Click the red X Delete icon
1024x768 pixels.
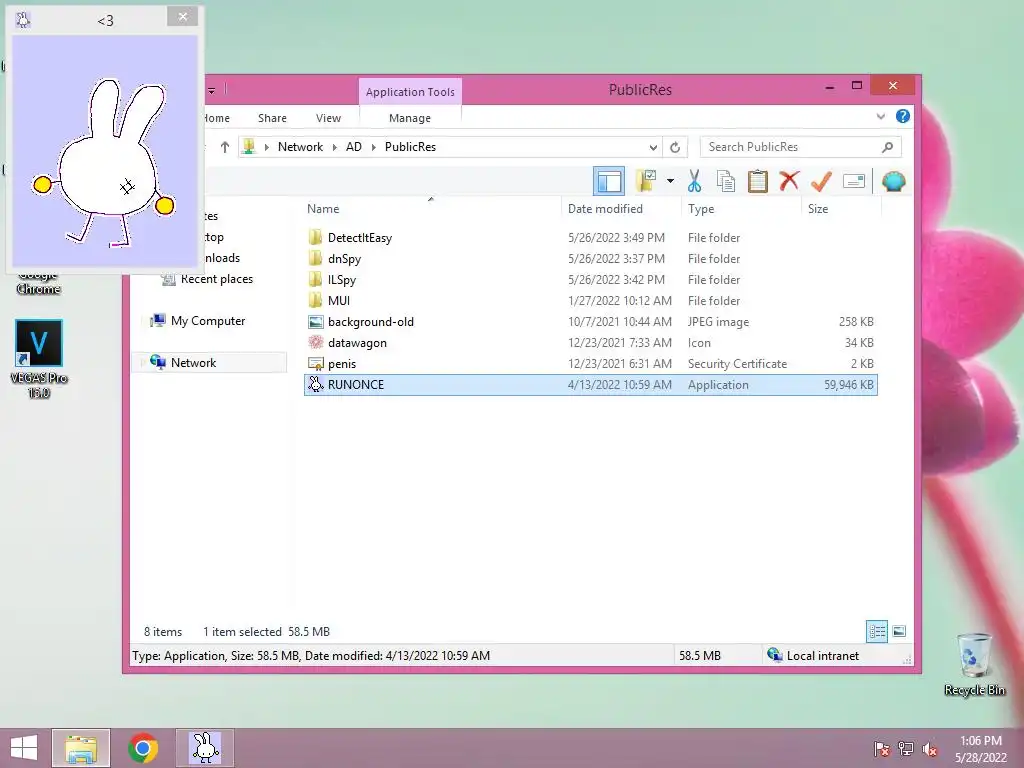pos(790,180)
